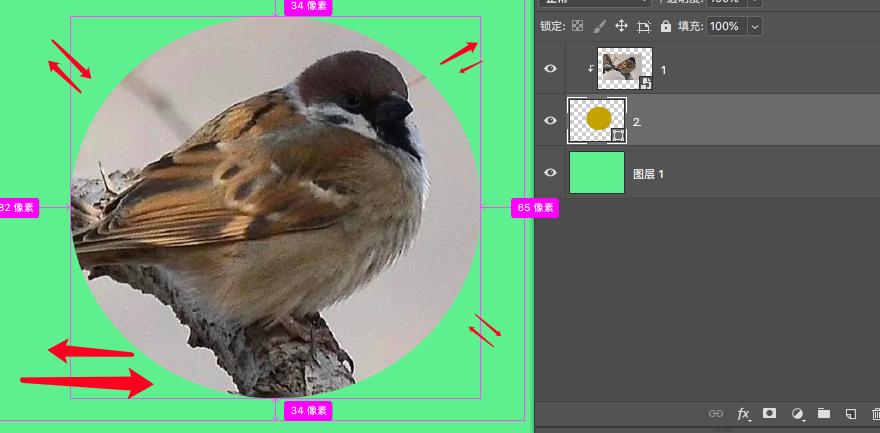Toggle lock position move-arrows icon
Viewport: 880px width, 433px height.
pos(621,26)
